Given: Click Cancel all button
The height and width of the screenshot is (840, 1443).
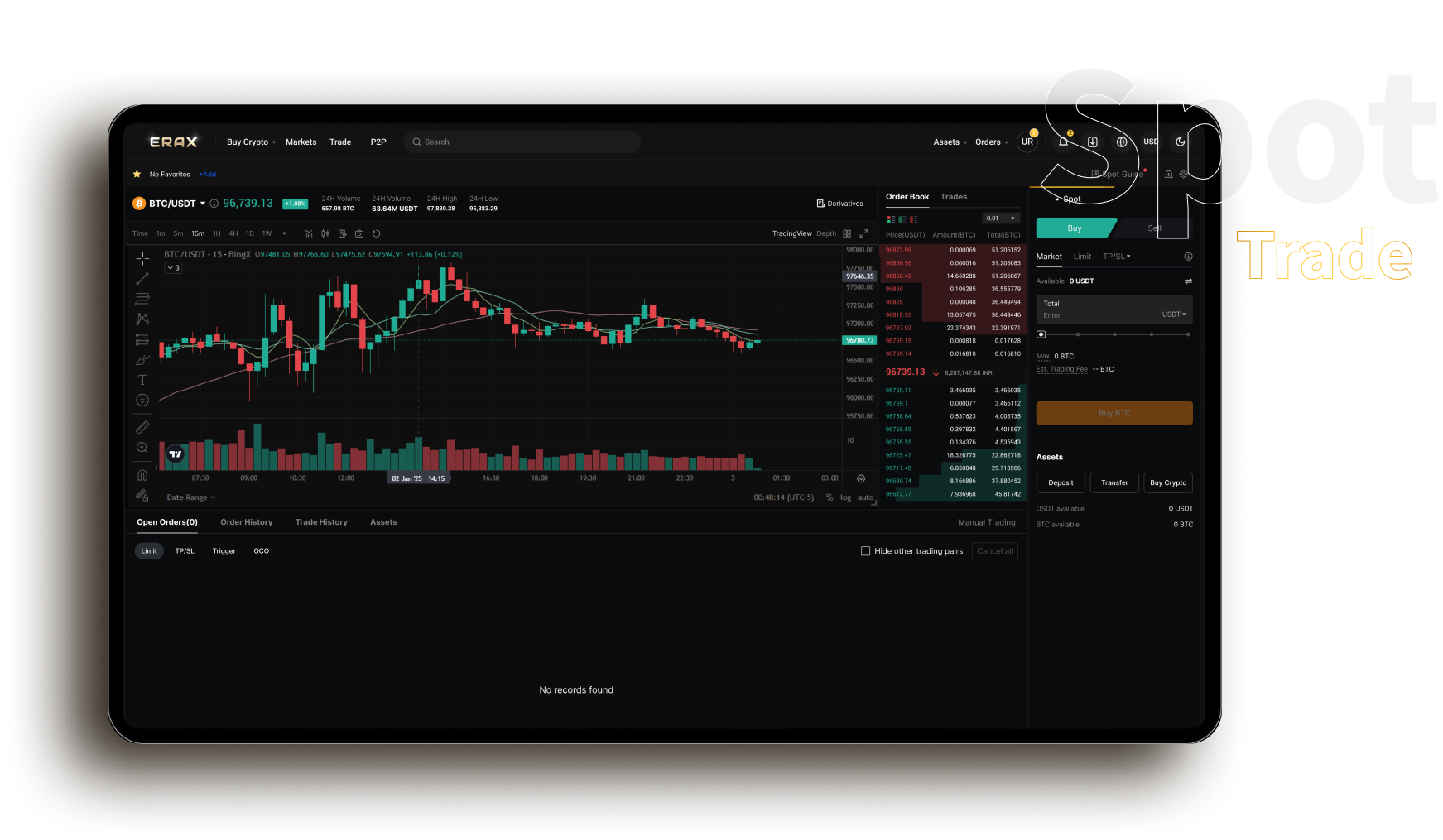Looking at the screenshot, I should (994, 551).
